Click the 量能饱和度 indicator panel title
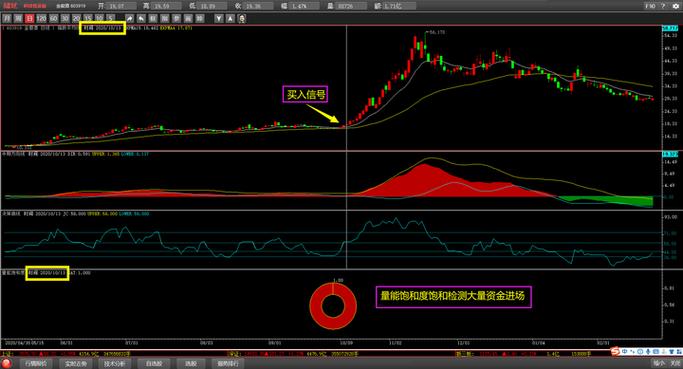This screenshot has width=683, height=369. (13, 273)
